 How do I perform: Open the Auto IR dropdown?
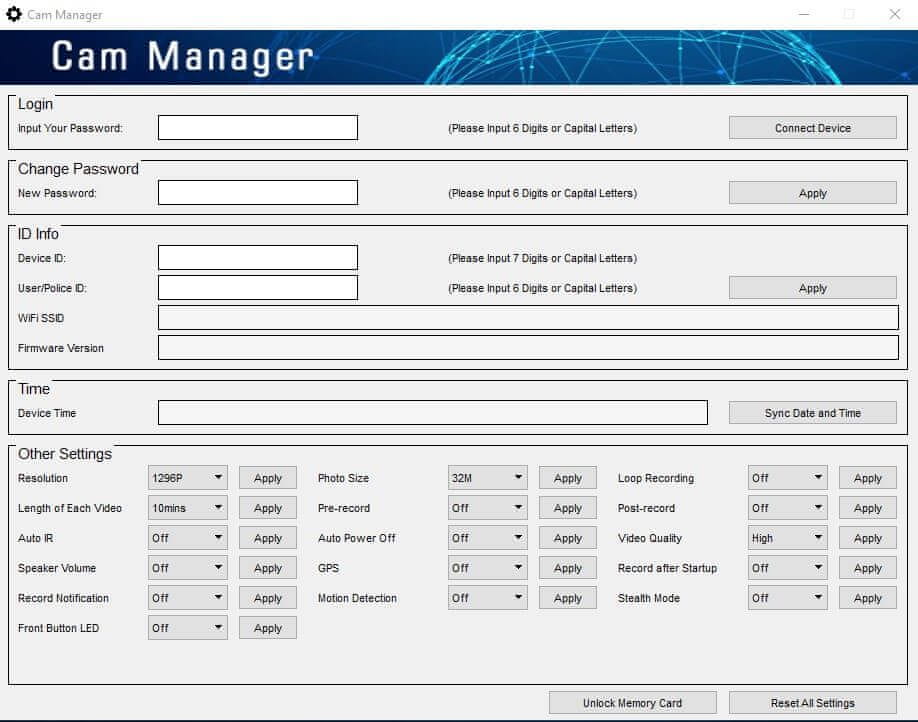tap(188, 538)
